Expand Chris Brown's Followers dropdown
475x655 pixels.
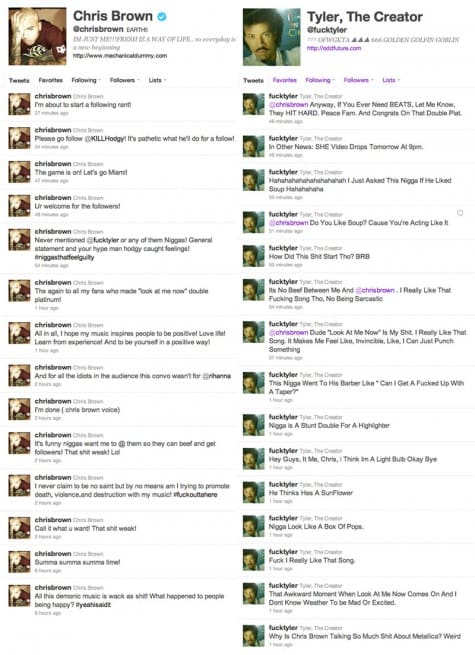tap(124, 80)
